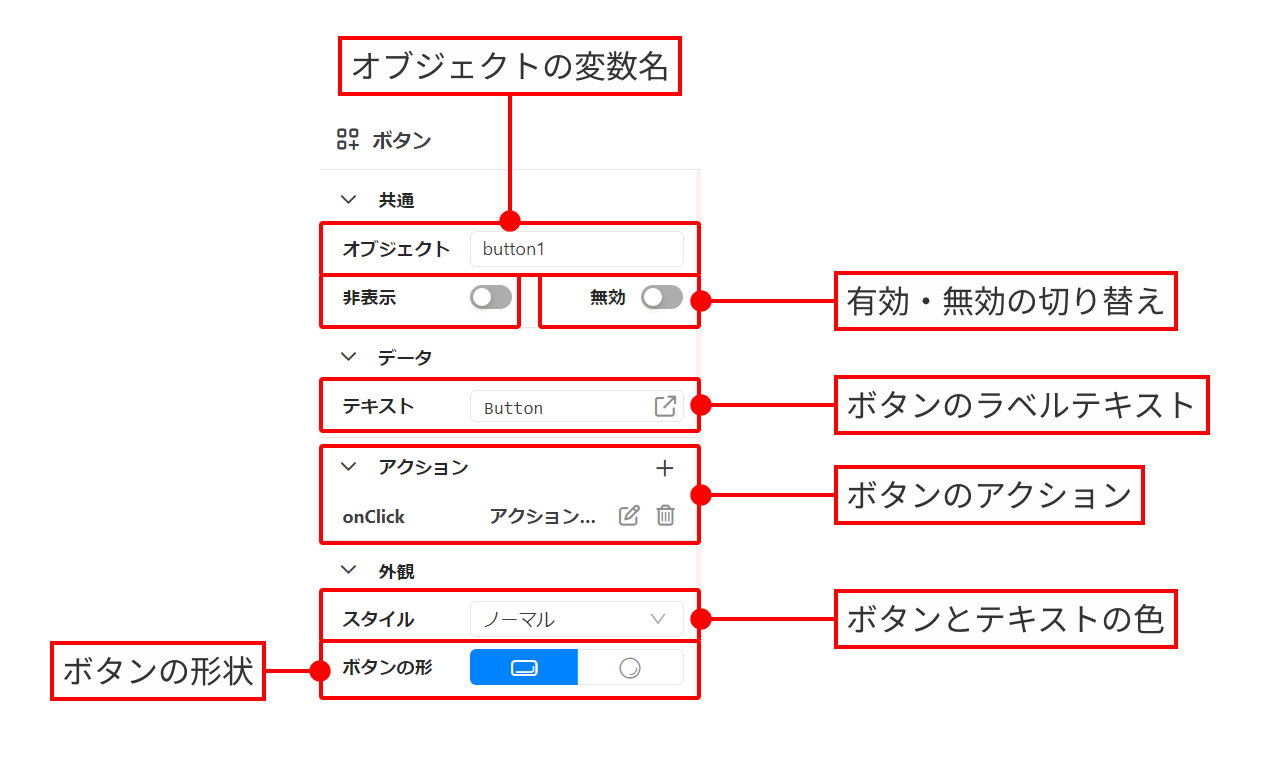Add a new action with plus icon
Screen dimensions: 1279x764
665,468
